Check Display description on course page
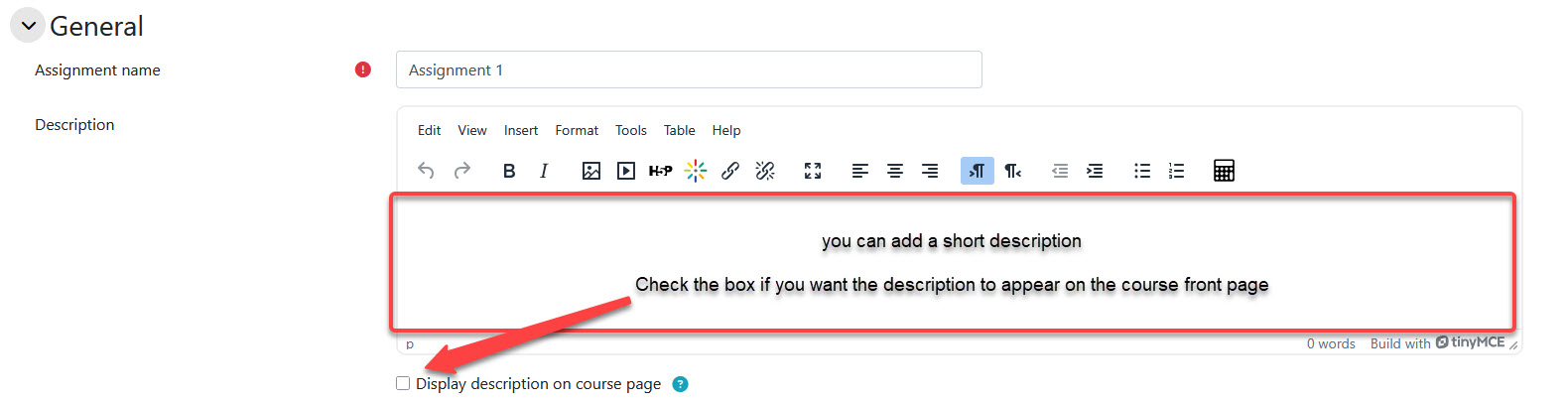This screenshot has height=403, width=1568. click(403, 383)
